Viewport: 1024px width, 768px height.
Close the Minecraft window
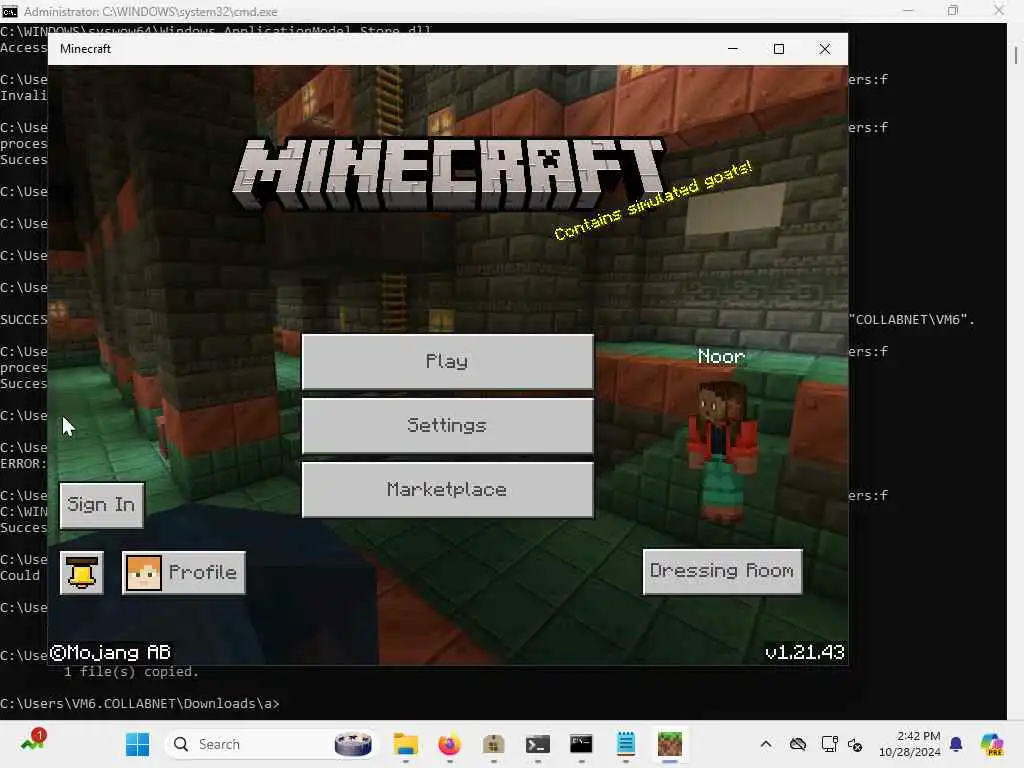coord(825,49)
